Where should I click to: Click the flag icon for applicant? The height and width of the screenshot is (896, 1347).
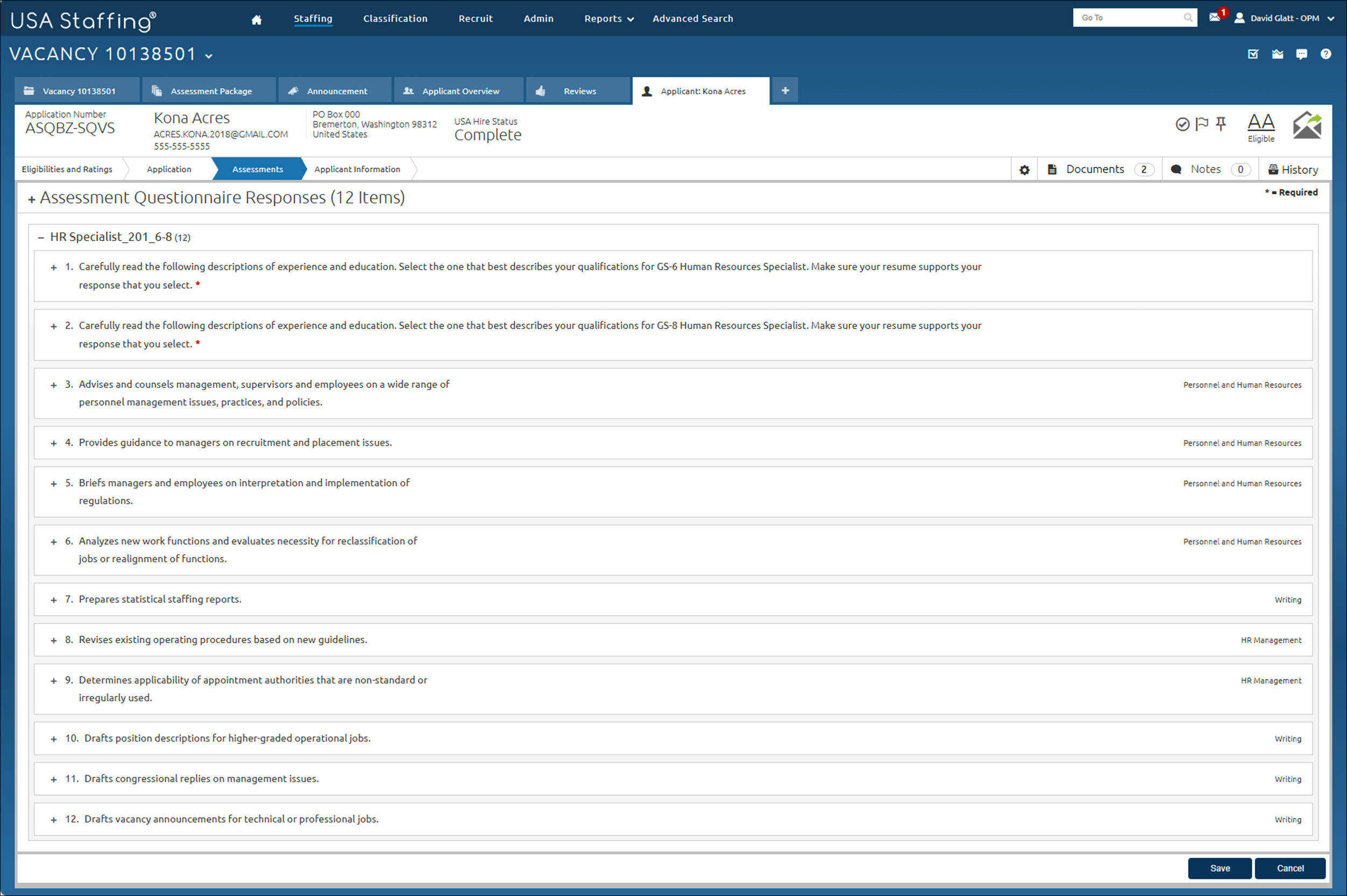(x=1202, y=124)
